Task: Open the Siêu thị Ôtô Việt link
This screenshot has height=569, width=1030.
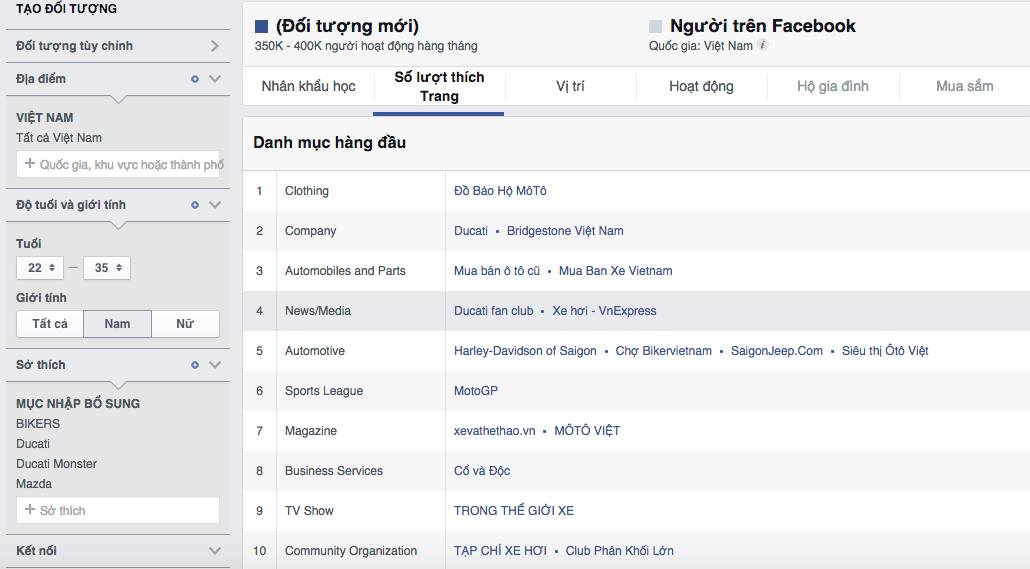Action: [885, 351]
